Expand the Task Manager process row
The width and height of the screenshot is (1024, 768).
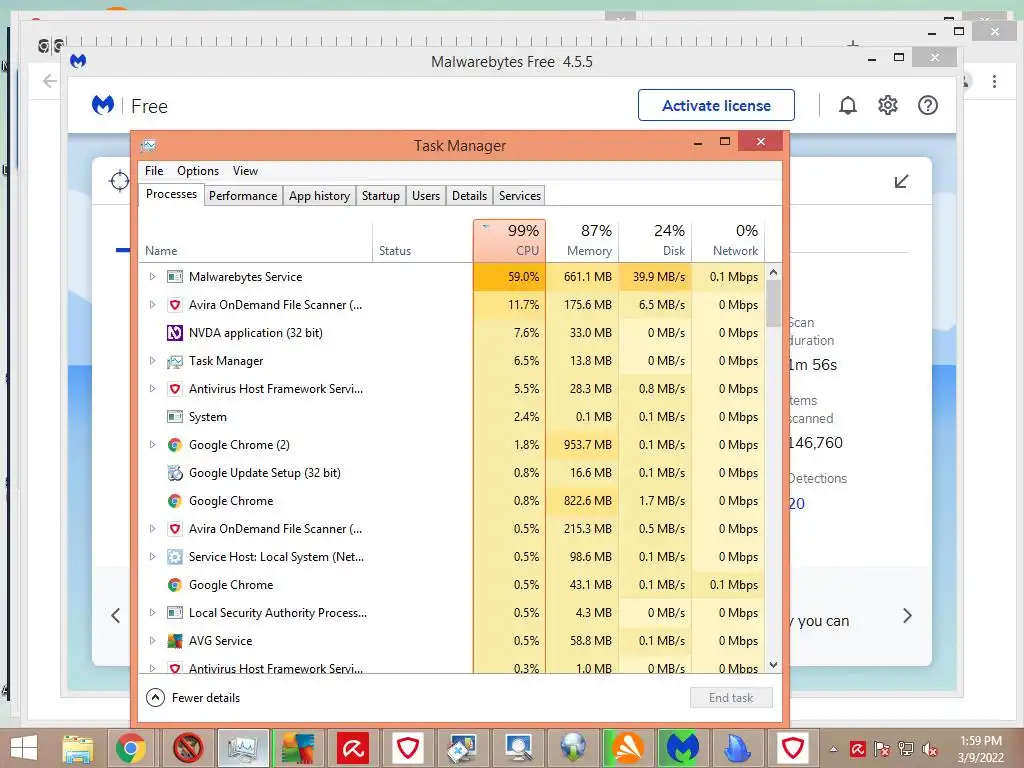pos(152,360)
